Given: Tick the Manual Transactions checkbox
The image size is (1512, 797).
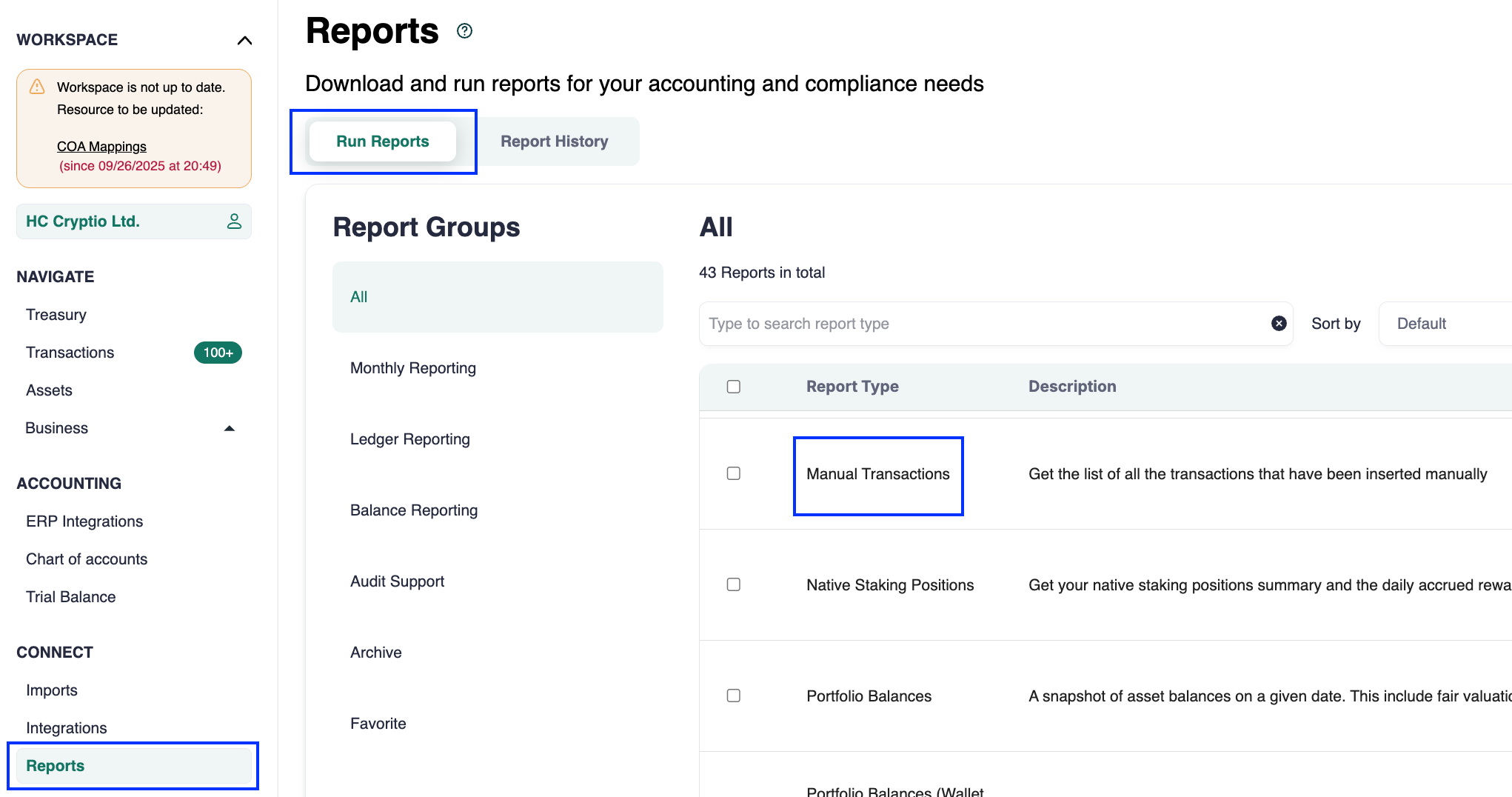Looking at the screenshot, I should point(733,473).
